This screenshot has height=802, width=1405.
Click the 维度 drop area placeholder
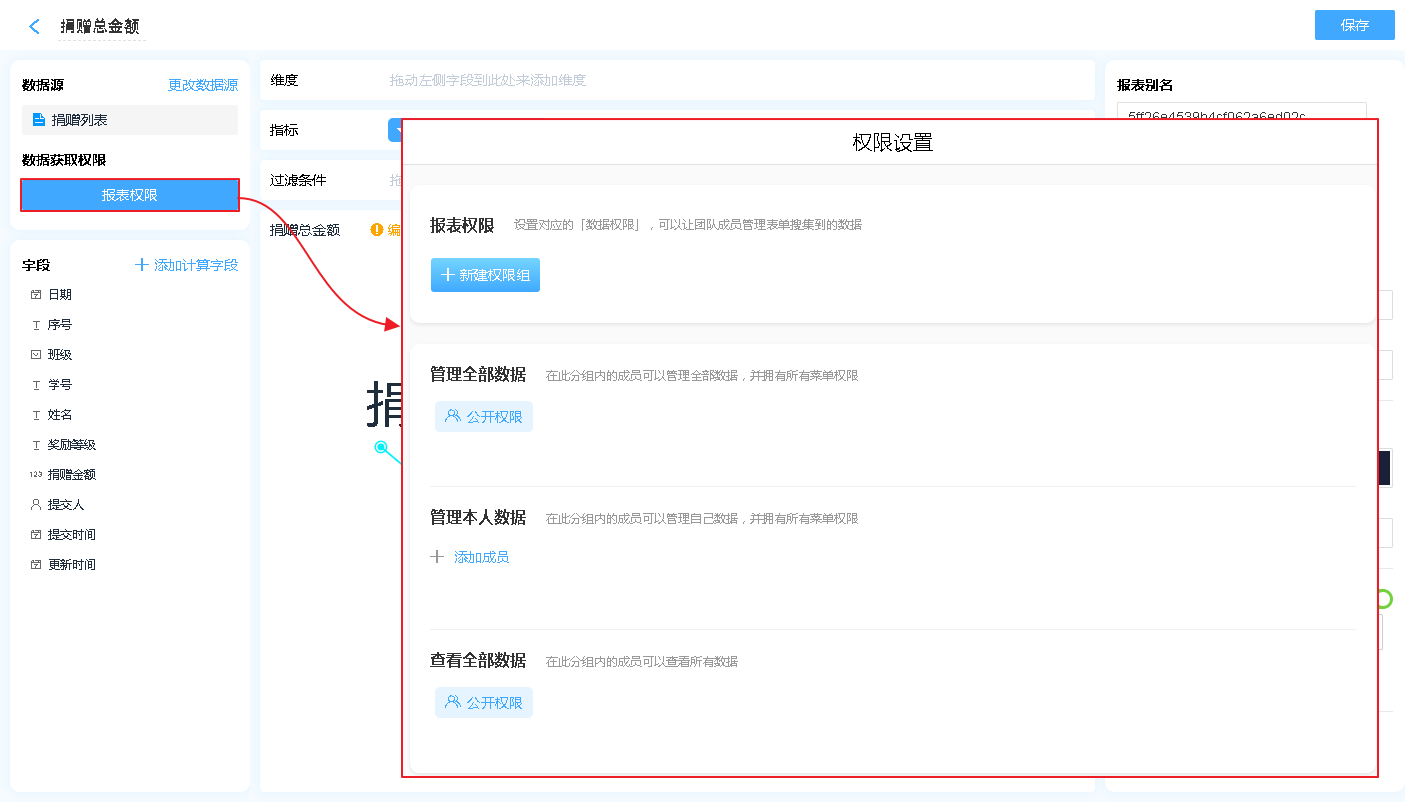tap(488, 80)
